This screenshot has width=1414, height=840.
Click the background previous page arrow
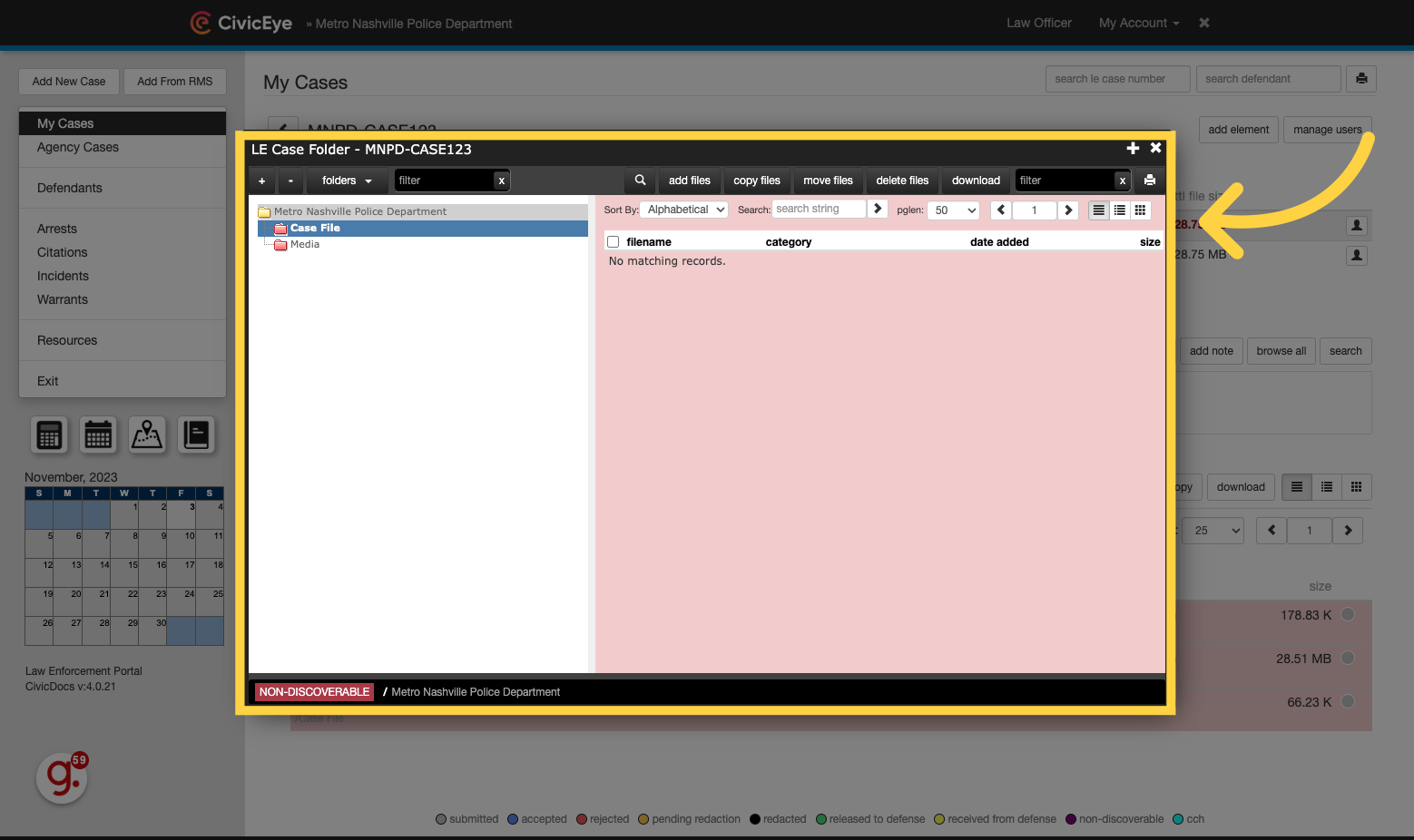coord(1272,531)
